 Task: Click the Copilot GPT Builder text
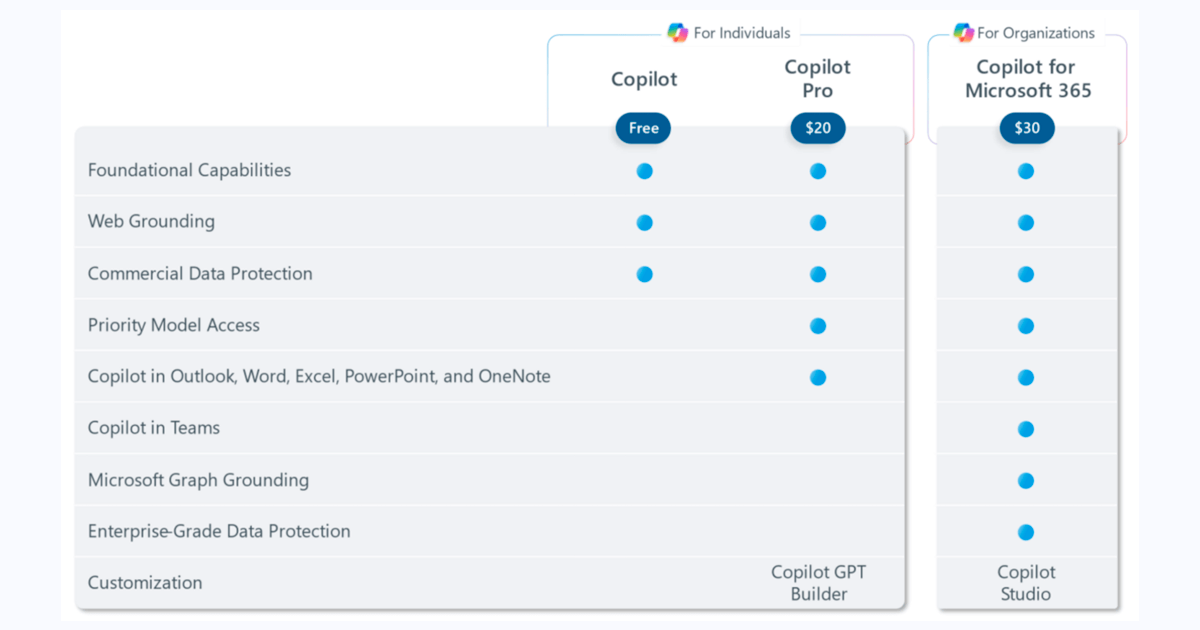pos(818,583)
